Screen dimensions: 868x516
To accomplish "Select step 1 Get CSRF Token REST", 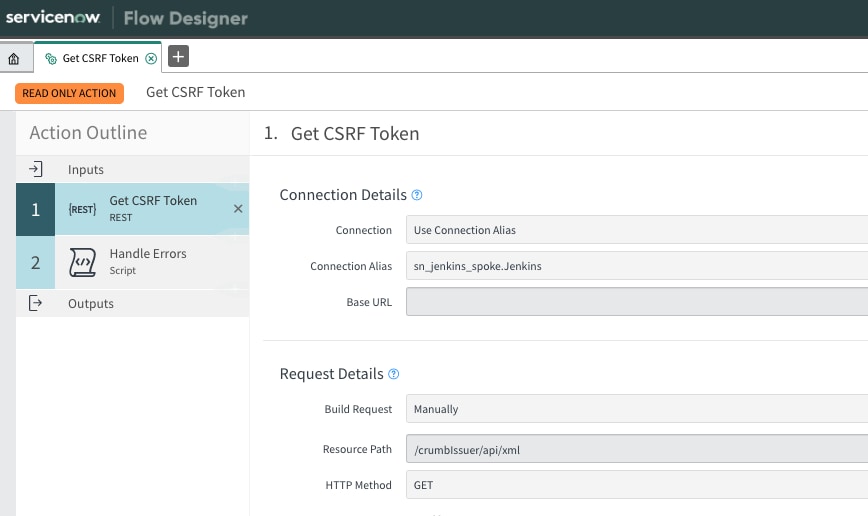I will point(132,209).
